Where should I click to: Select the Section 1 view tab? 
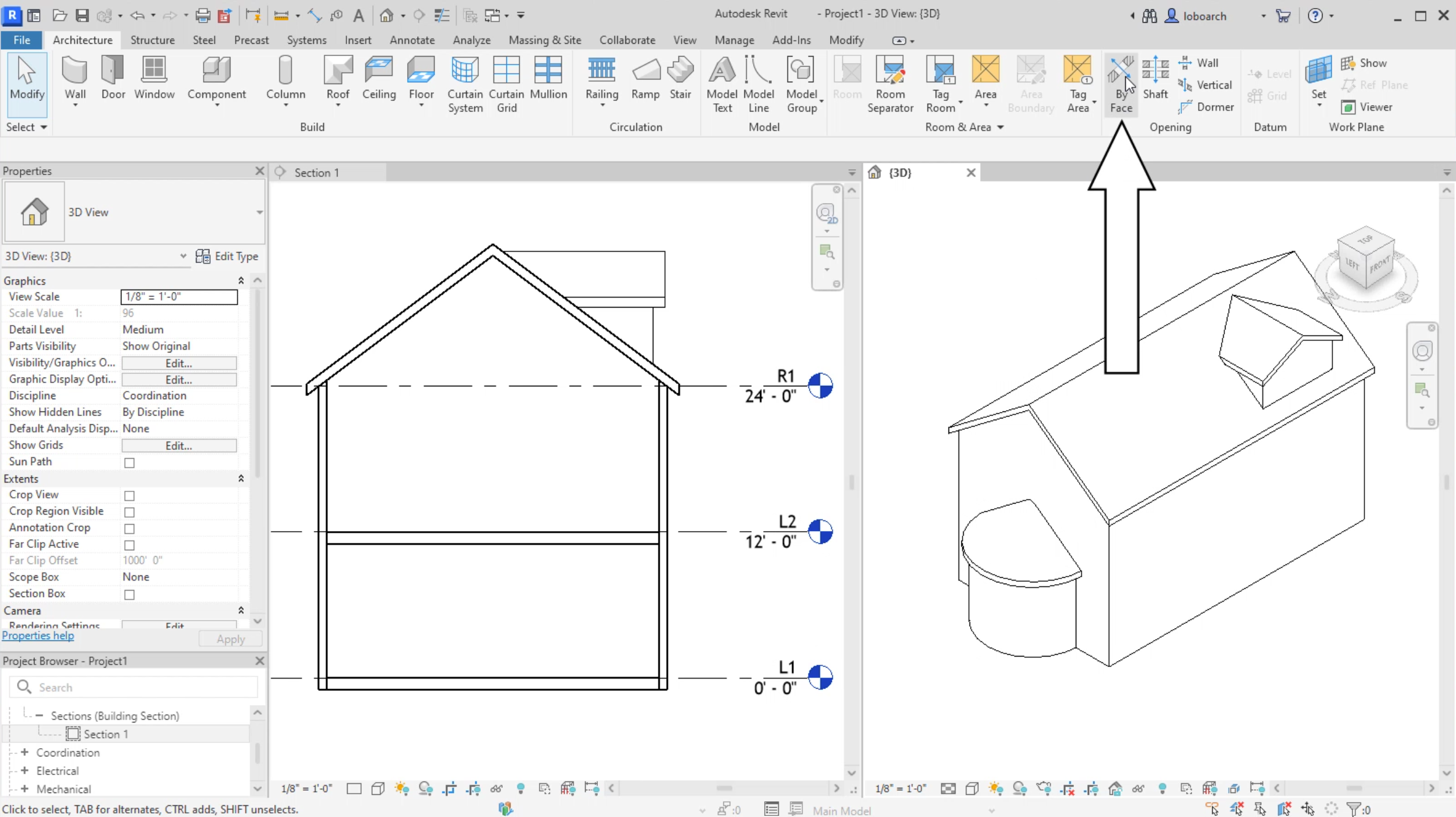tap(317, 172)
